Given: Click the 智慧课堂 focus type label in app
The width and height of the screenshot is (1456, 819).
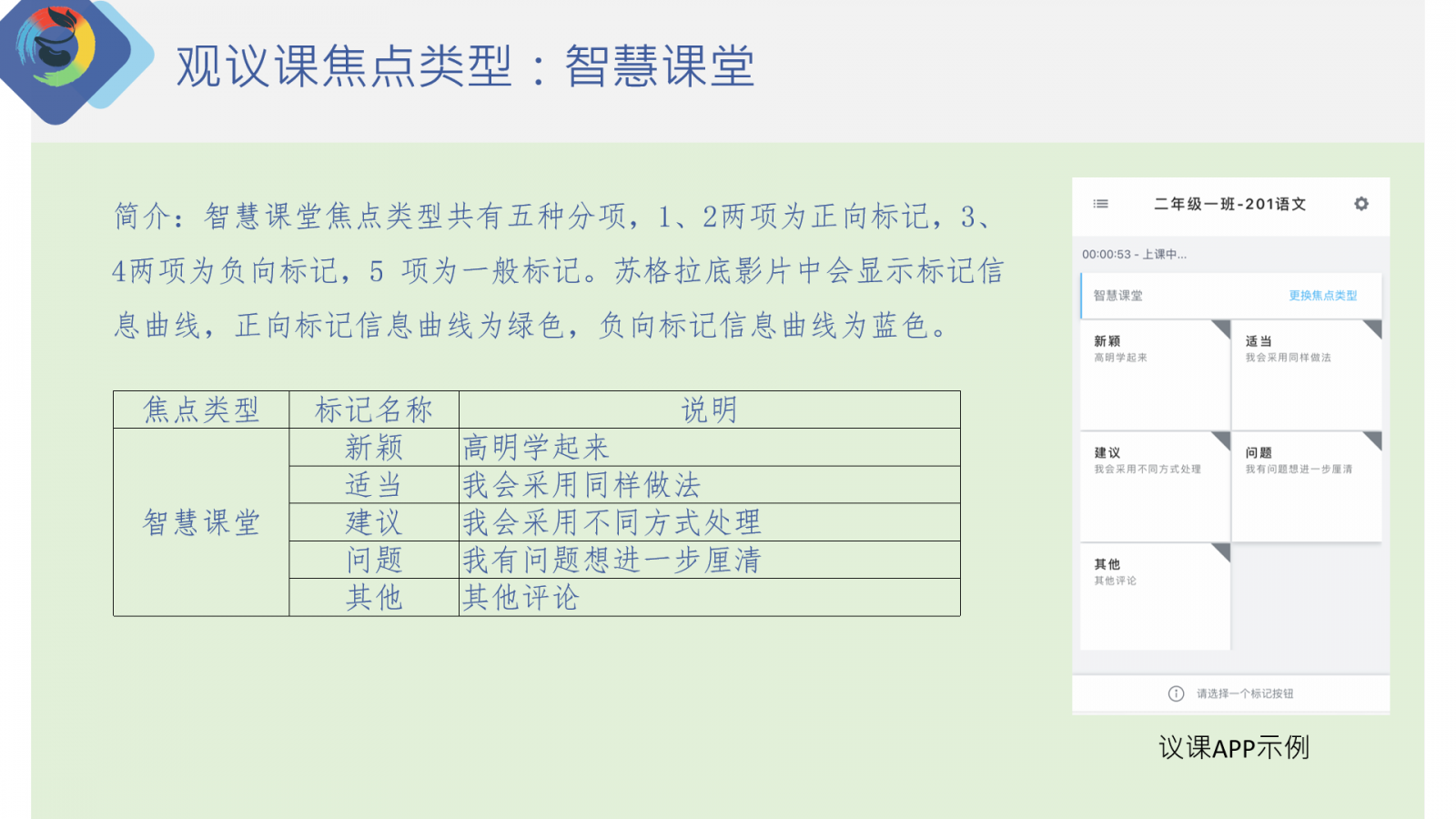Looking at the screenshot, I should click(1117, 296).
